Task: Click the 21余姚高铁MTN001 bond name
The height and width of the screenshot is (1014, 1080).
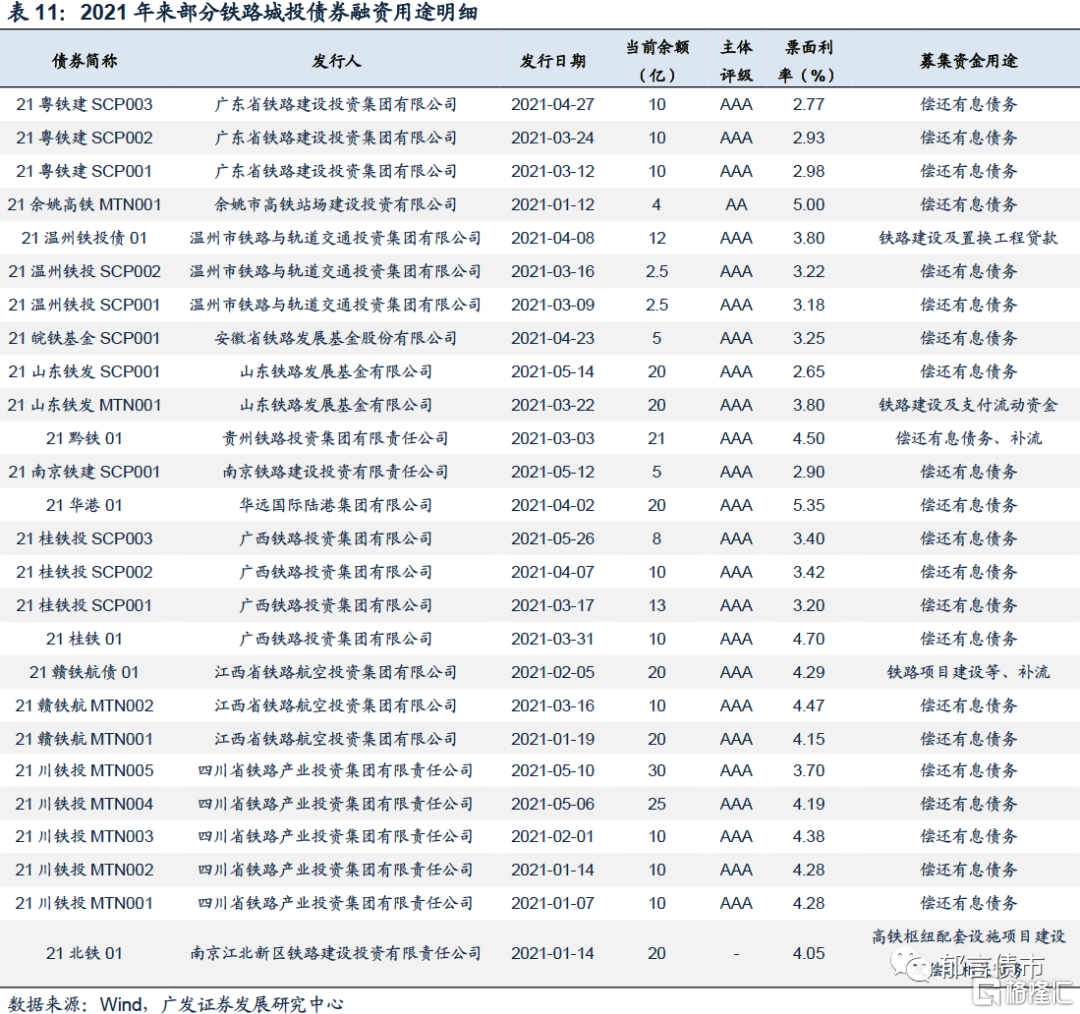Action: tap(84, 205)
